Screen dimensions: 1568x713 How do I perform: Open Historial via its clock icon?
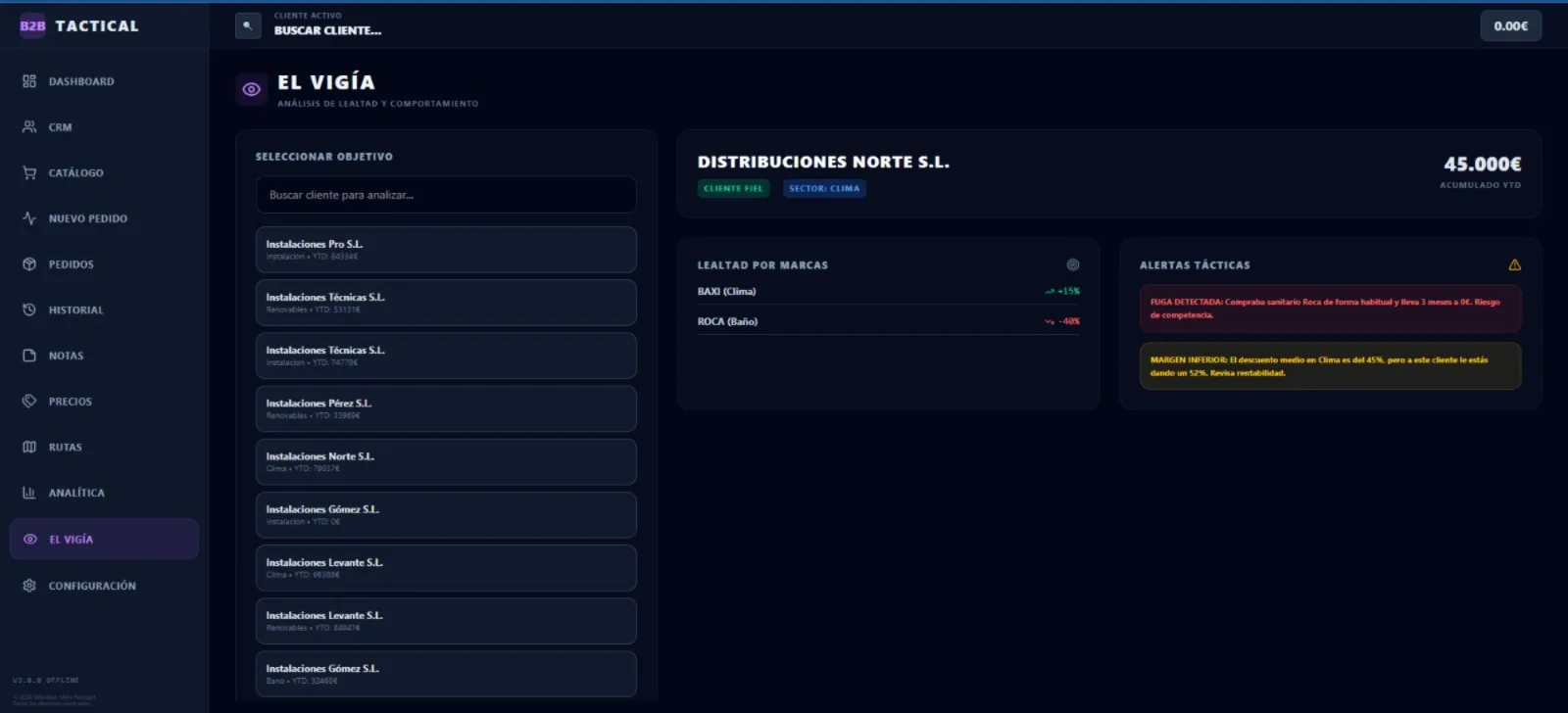tap(29, 309)
